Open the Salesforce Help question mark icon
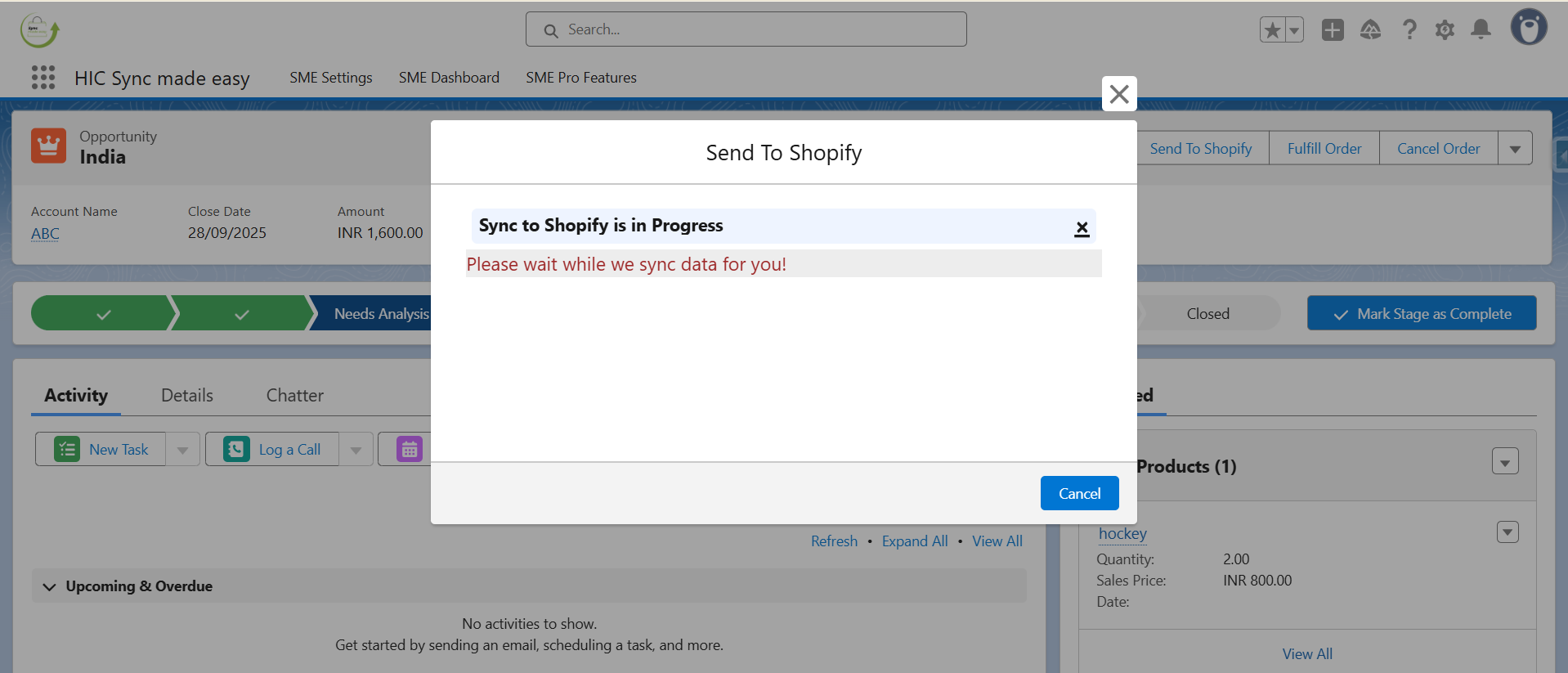 point(1409,30)
